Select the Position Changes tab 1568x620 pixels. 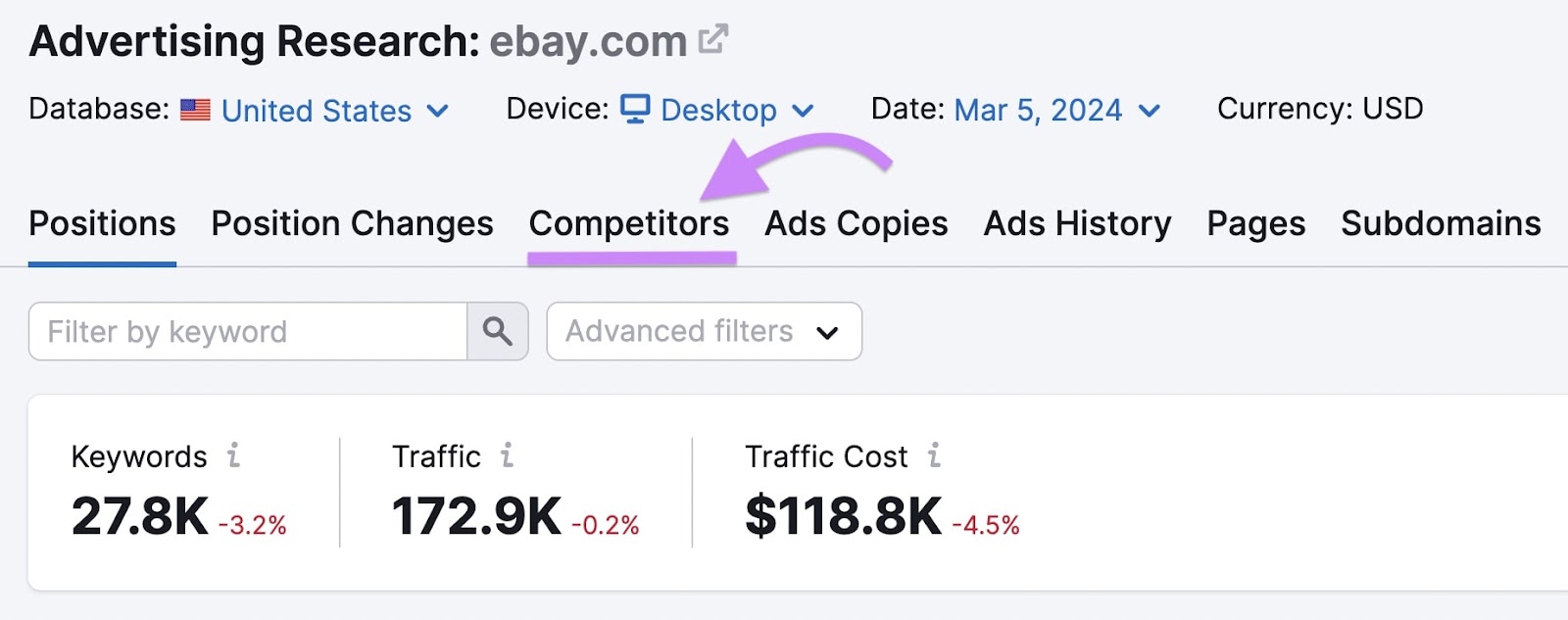tap(351, 223)
